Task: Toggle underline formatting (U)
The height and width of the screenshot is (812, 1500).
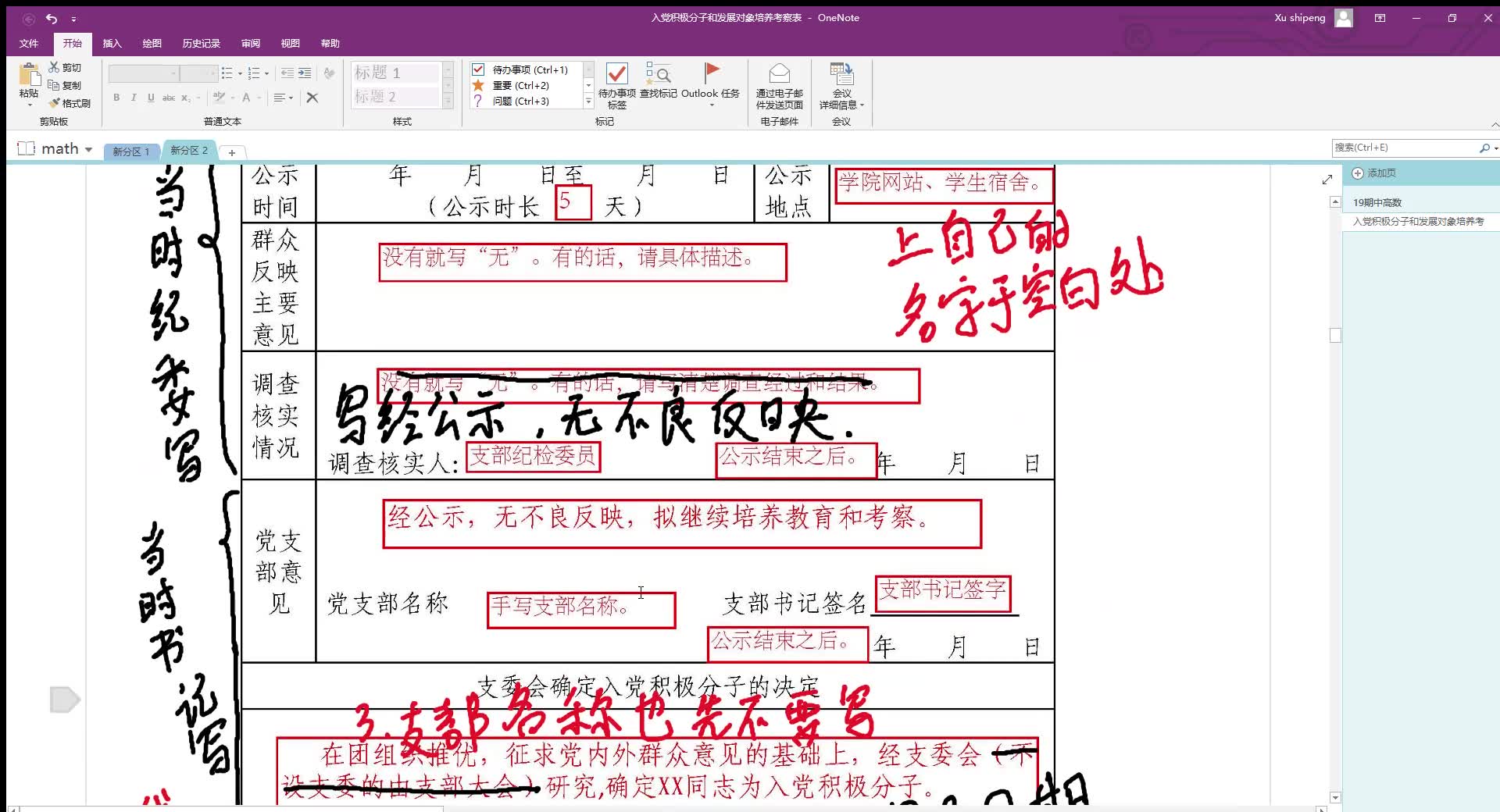Action: (151, 98)
